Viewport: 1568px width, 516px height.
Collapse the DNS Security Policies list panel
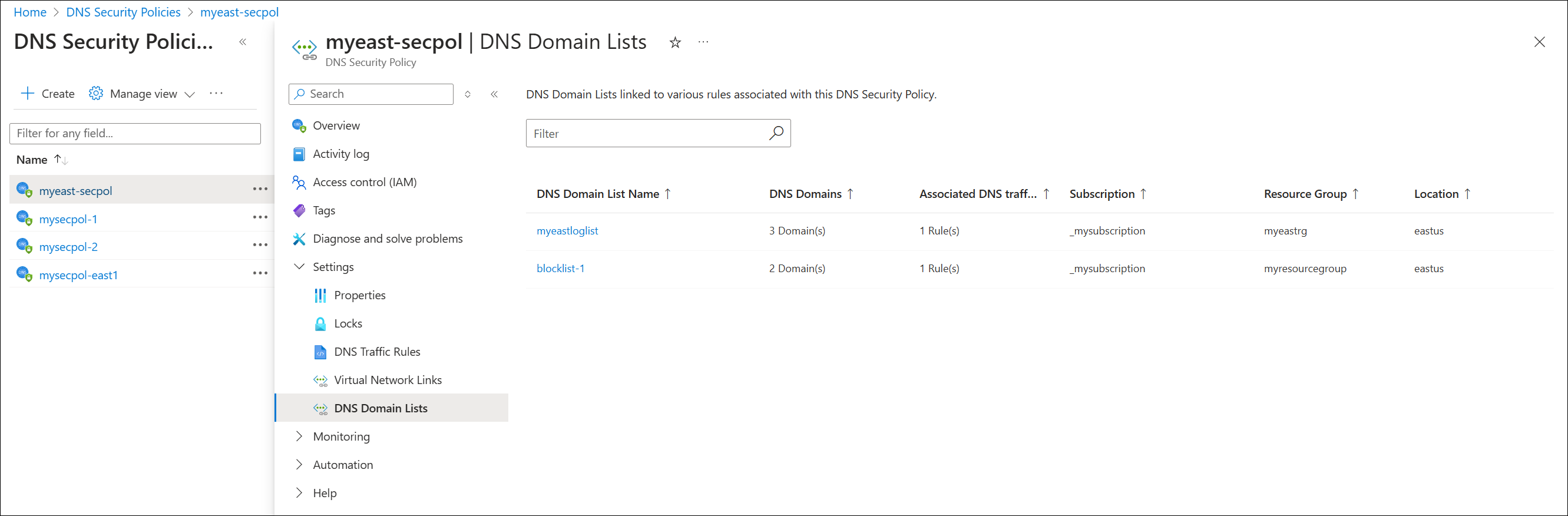tap(243, 42)
